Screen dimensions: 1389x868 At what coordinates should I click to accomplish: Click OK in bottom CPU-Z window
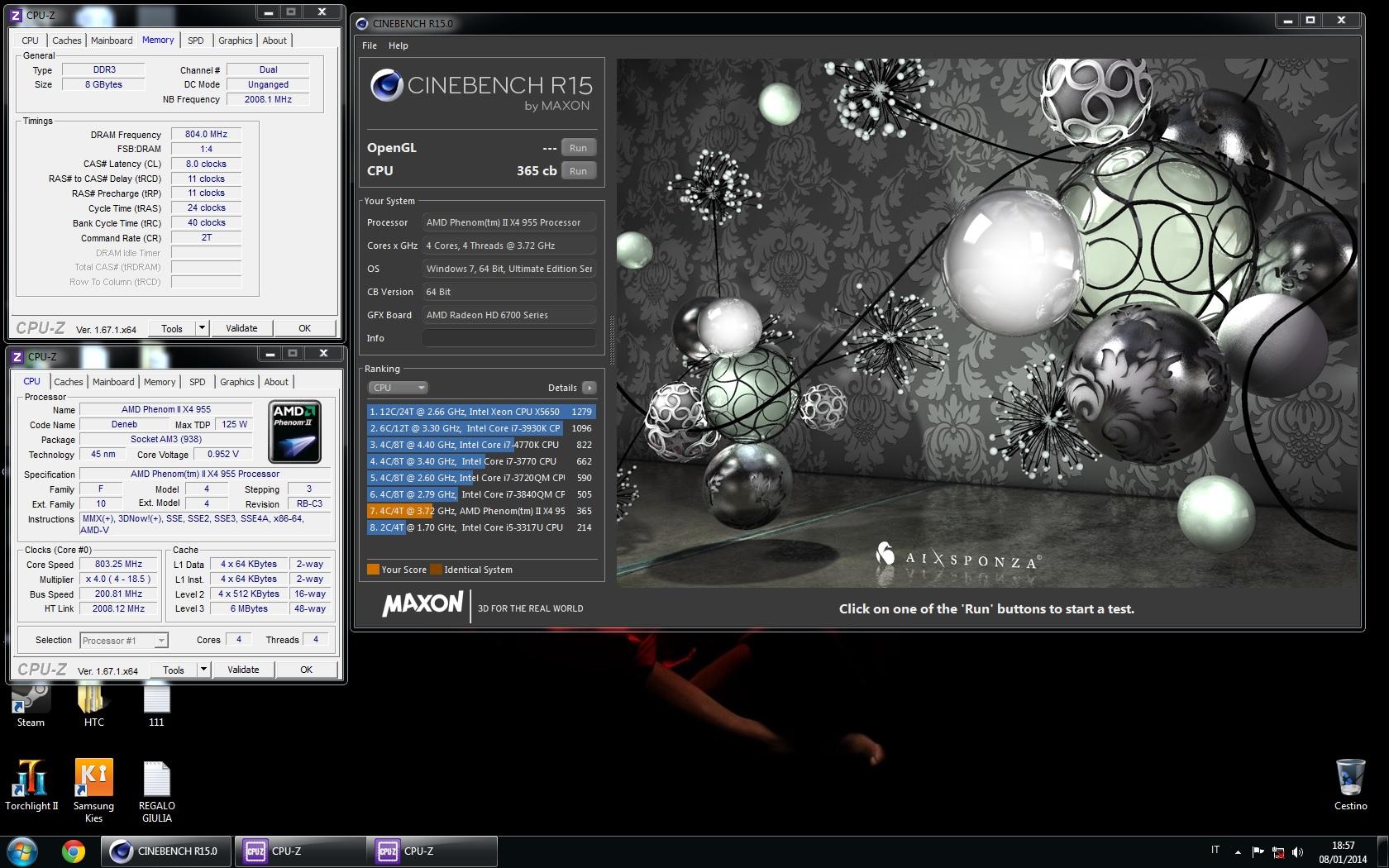click(306, 670)
